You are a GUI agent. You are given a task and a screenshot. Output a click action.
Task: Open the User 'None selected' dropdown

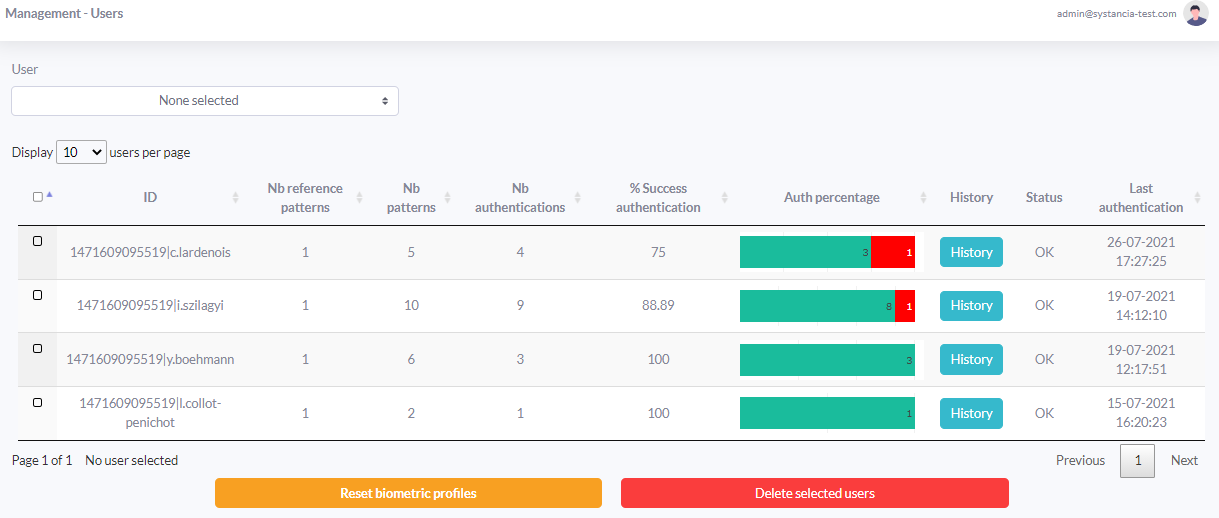(205, 101)
